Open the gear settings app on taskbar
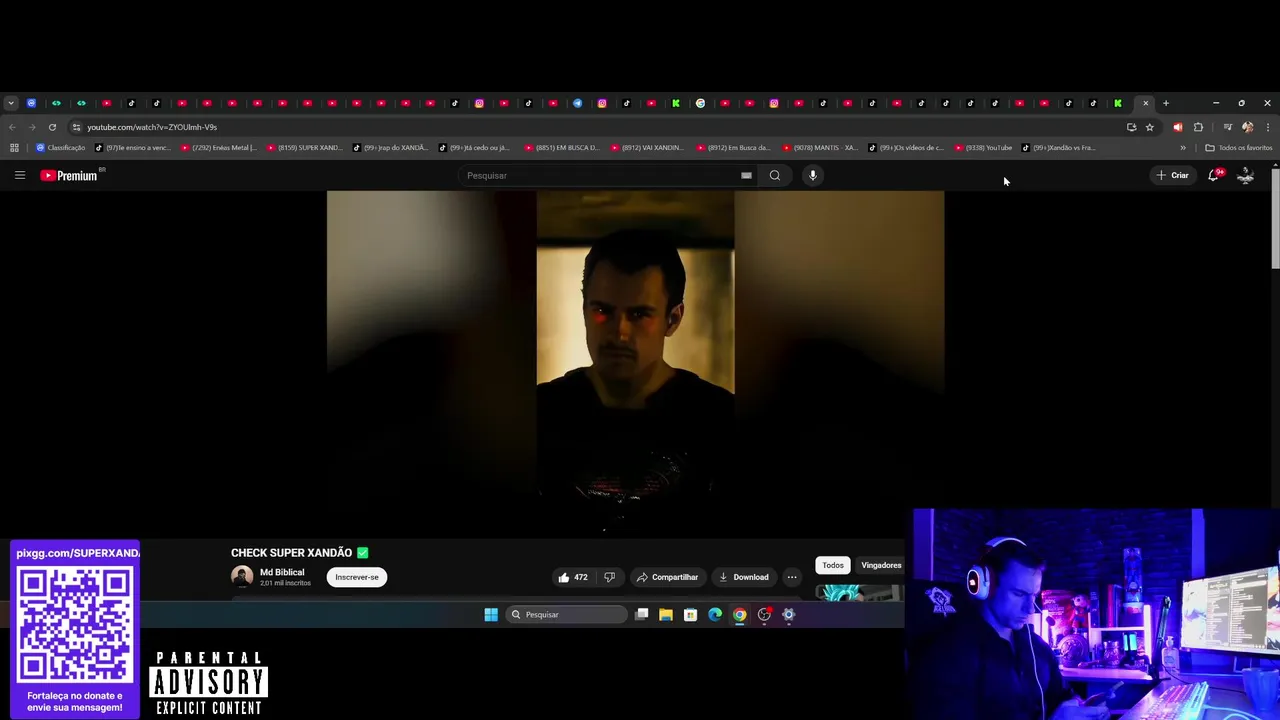The image size is (1280, 720). click(x=789, y=615)
